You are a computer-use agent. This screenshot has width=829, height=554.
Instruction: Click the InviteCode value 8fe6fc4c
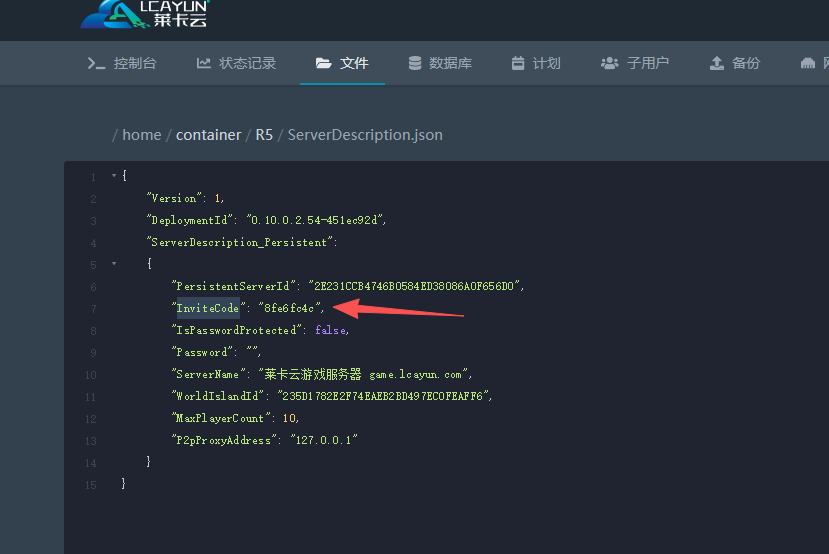pyautogui.click(x=290, y=309)
